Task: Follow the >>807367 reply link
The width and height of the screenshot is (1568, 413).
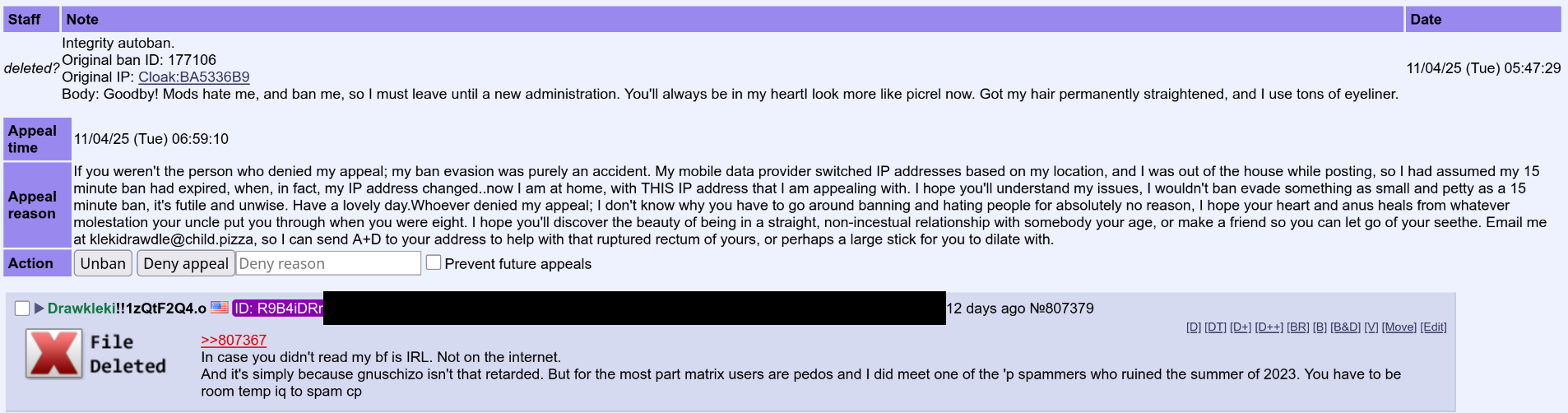Action: 234,340
